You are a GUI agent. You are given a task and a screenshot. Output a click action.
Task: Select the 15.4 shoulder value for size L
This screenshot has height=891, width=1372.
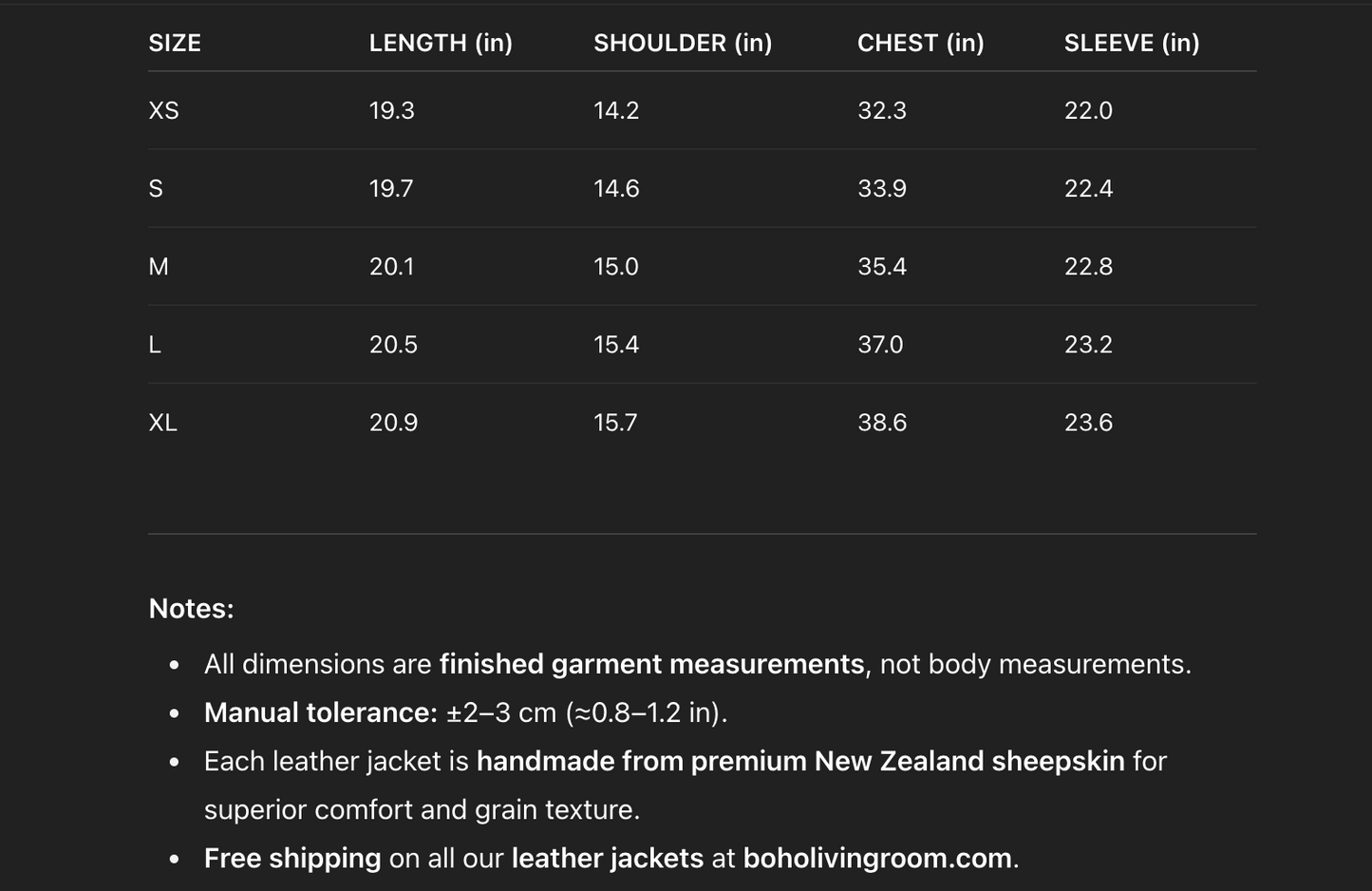coord(615,344)
